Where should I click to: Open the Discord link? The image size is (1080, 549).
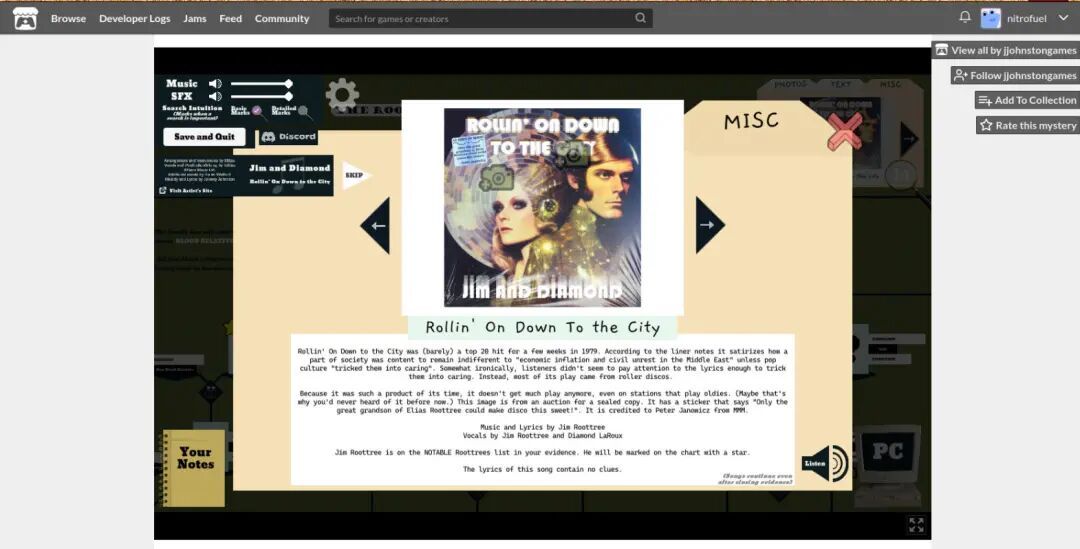click(289, 136)
